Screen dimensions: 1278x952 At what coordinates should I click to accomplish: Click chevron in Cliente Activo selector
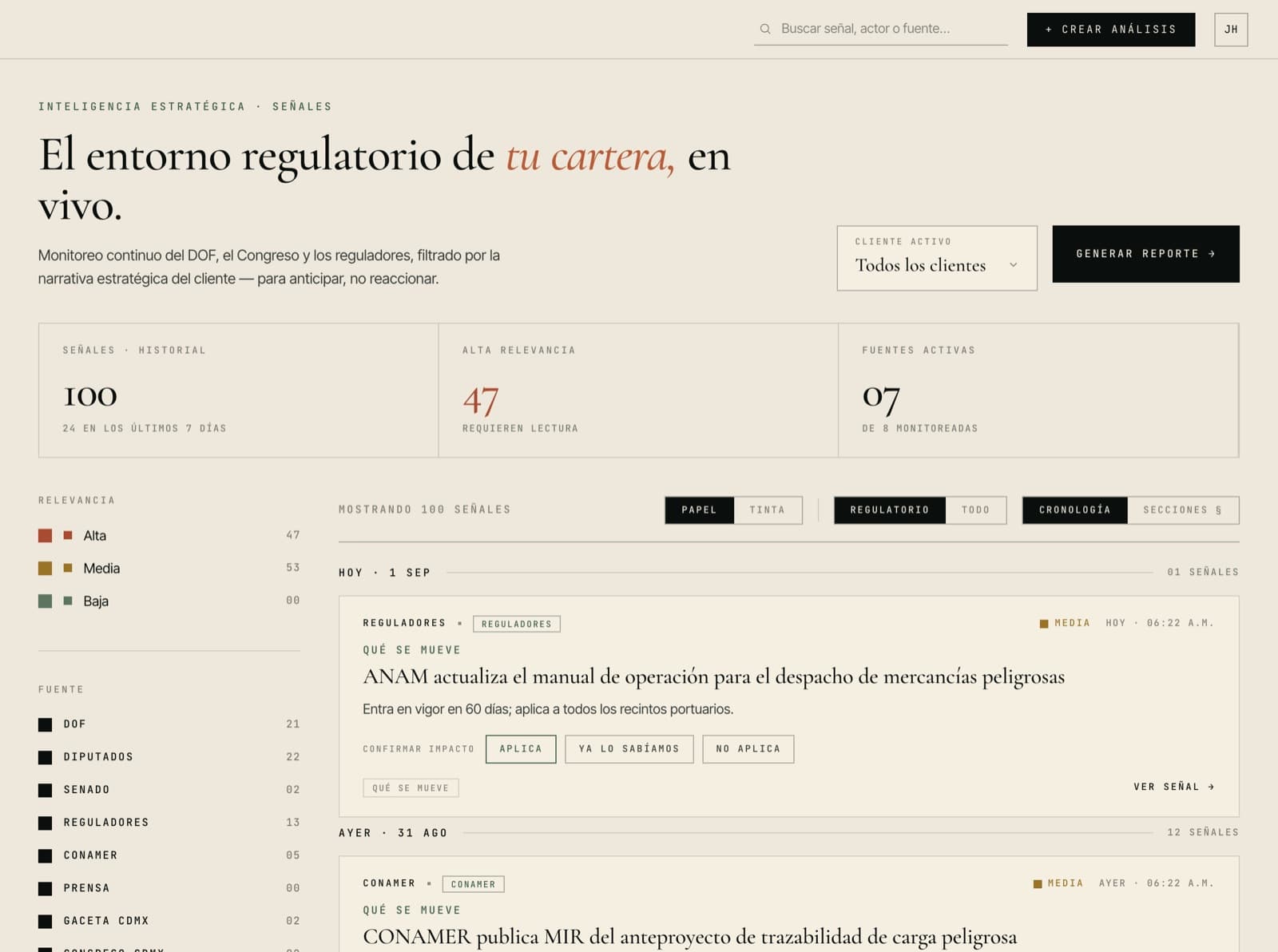tap(1013, 265)
